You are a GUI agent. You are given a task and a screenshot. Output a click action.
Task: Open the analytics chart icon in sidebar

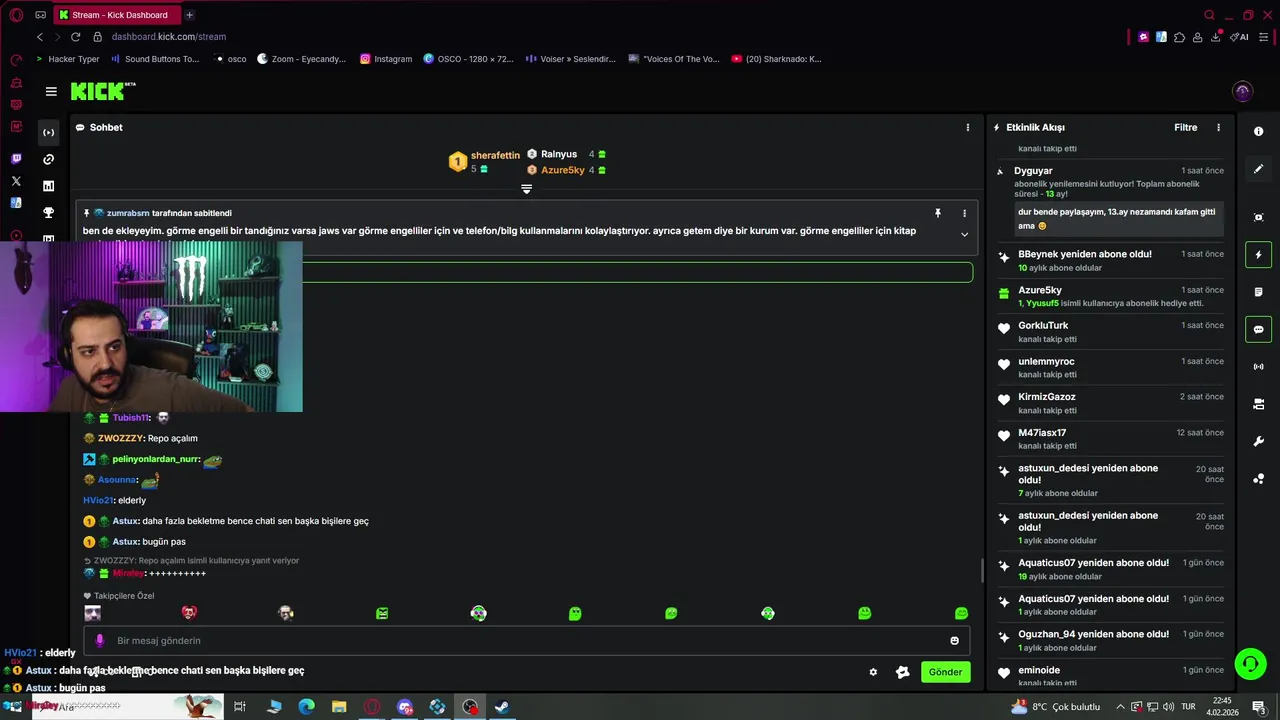click(x=48, y=186)
